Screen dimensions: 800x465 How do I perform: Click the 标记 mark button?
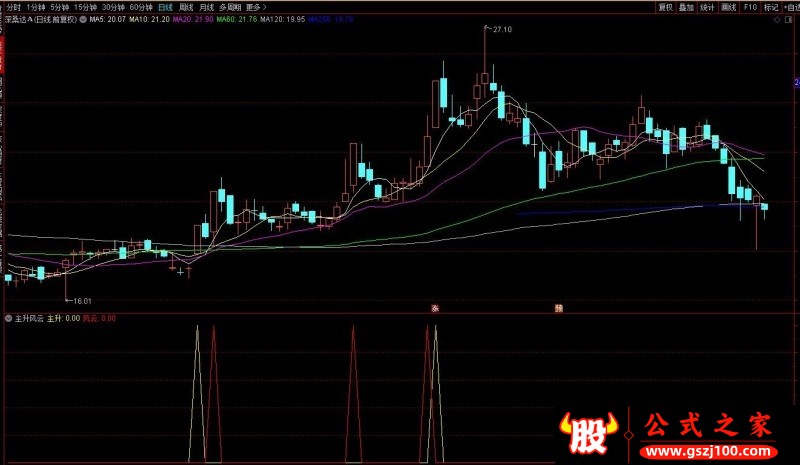(x=770, y=7)
